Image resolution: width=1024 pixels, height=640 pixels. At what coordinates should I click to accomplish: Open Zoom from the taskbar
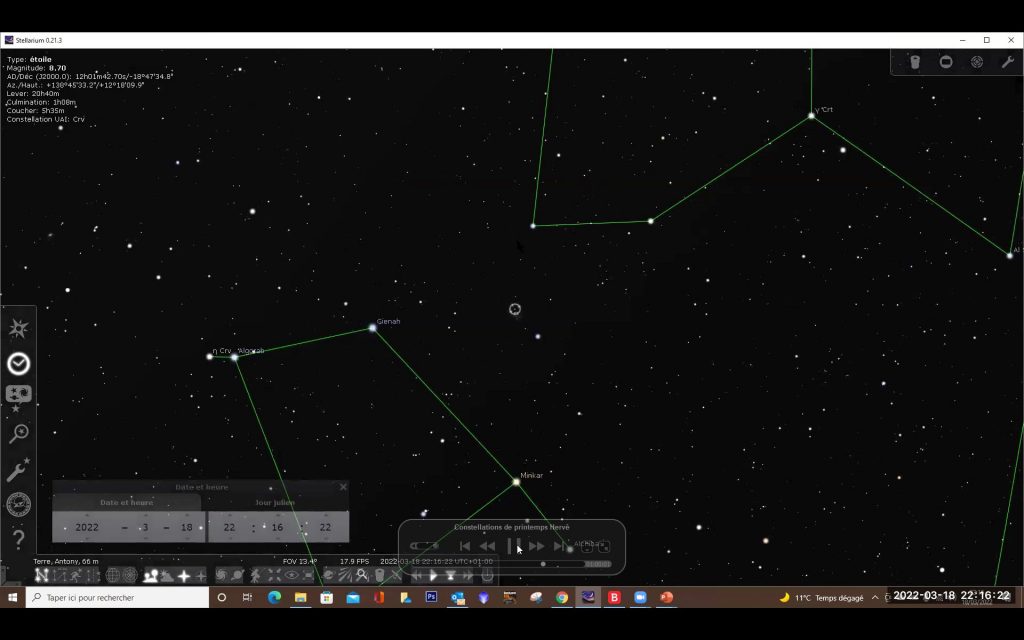click(640, 597)
